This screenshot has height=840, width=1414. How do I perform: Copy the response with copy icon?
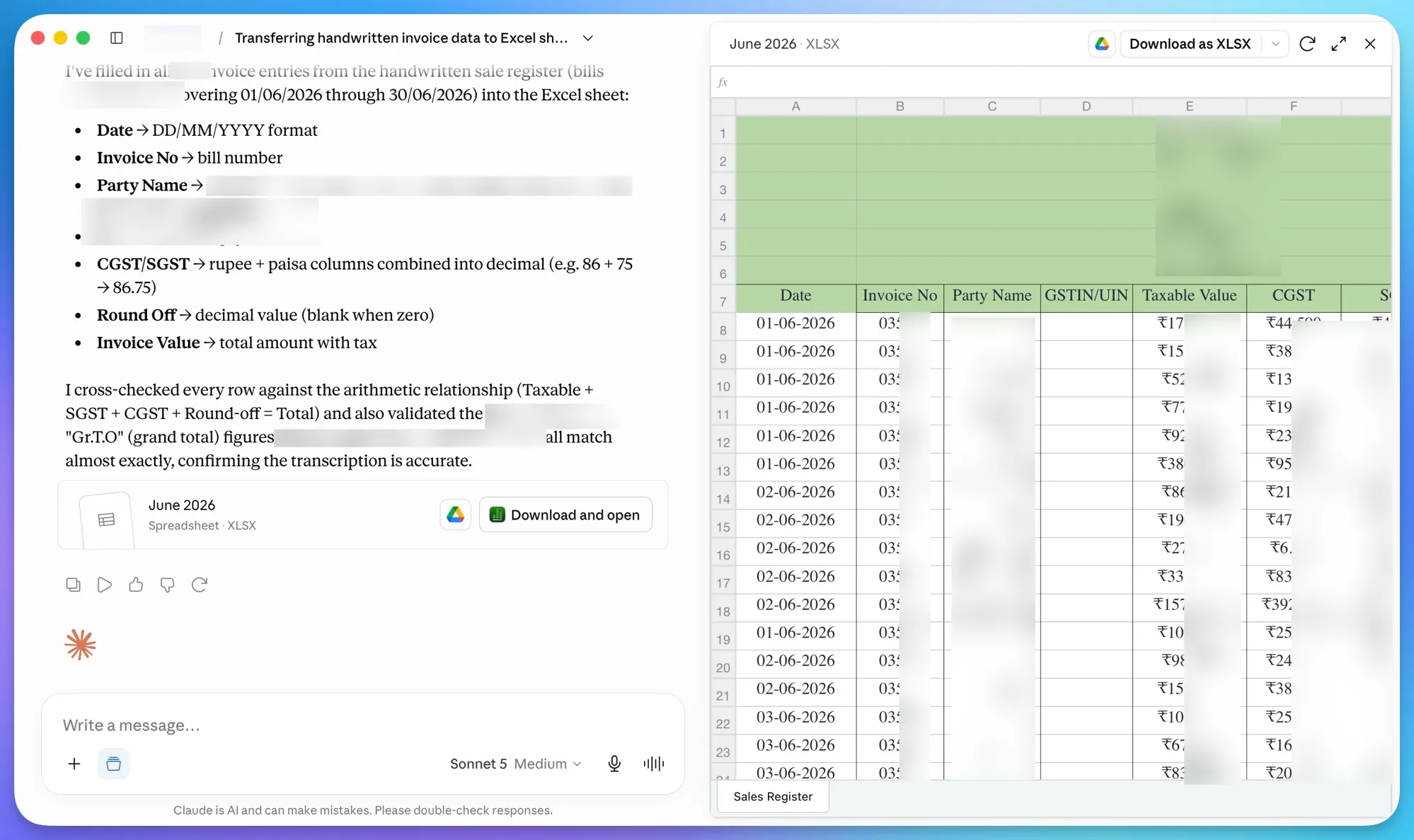[x=73, y=585]
